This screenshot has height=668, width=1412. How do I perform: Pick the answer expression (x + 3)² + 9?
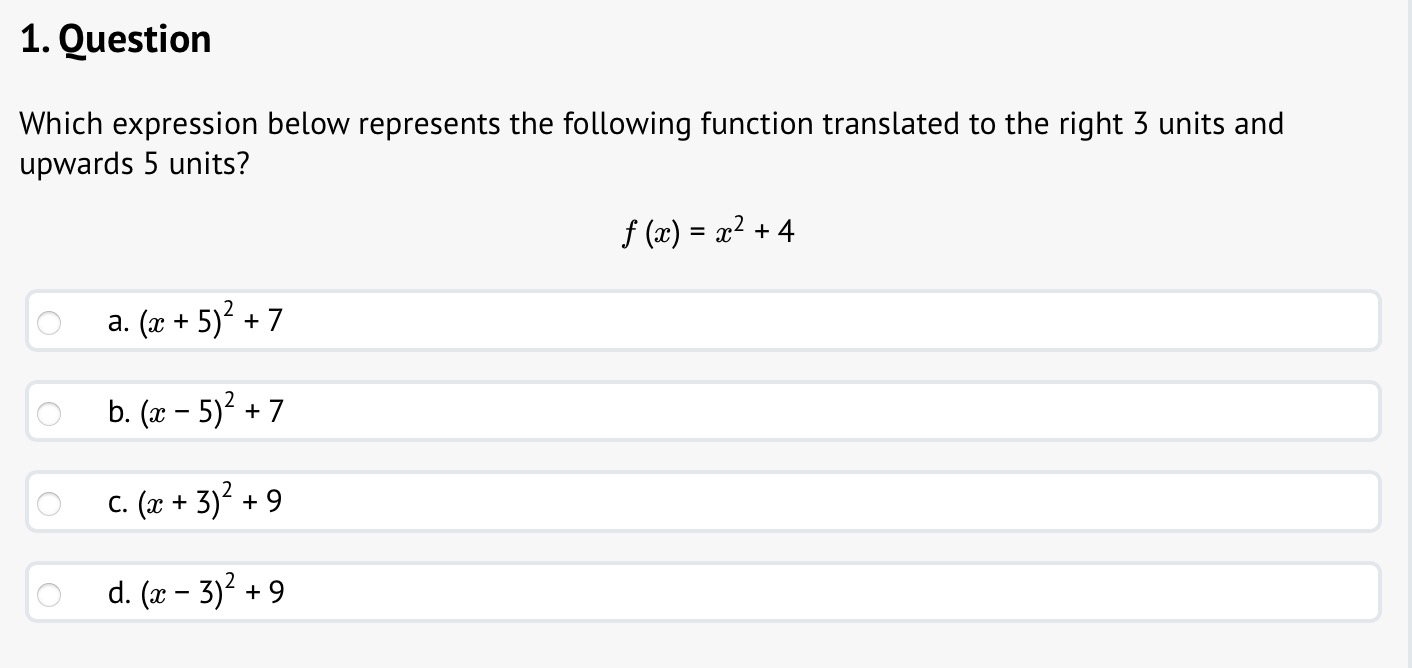coord(211,500)
